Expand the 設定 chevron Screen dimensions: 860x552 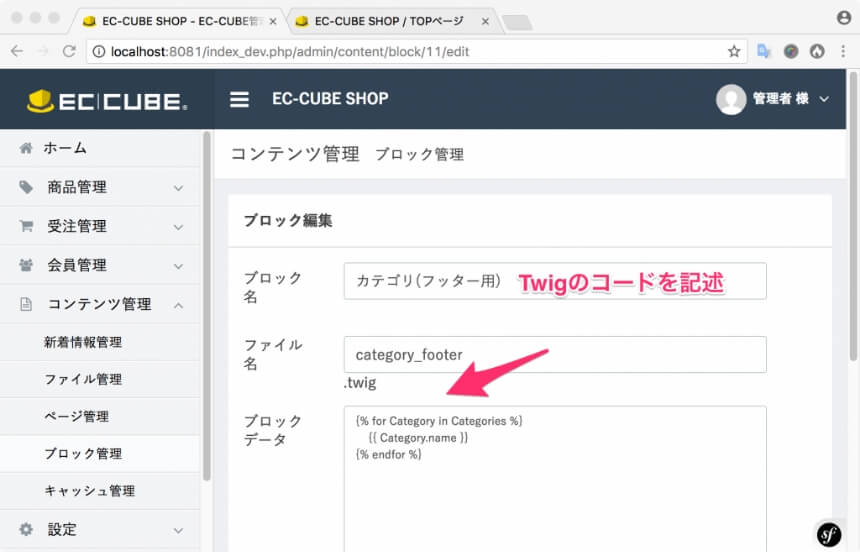pyautogui.click(x=178, y=531)
